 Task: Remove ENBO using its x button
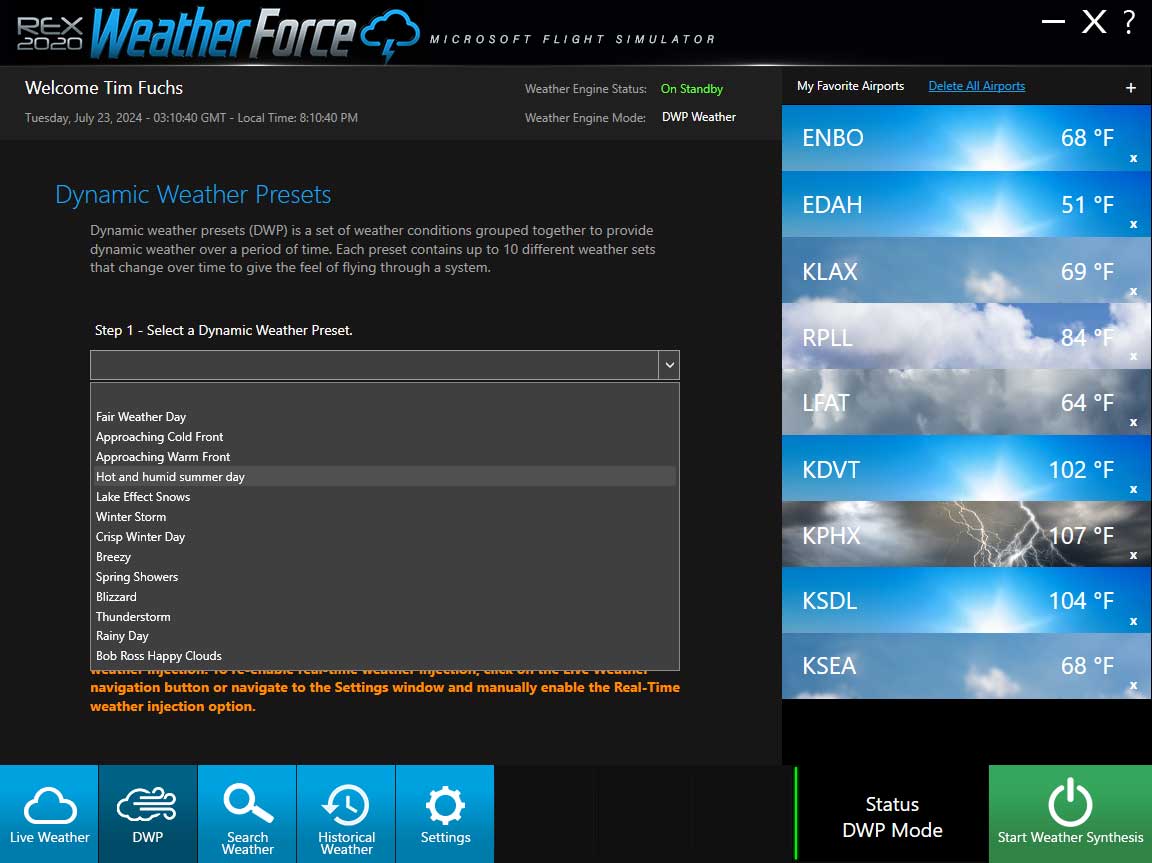(1132, 160)
